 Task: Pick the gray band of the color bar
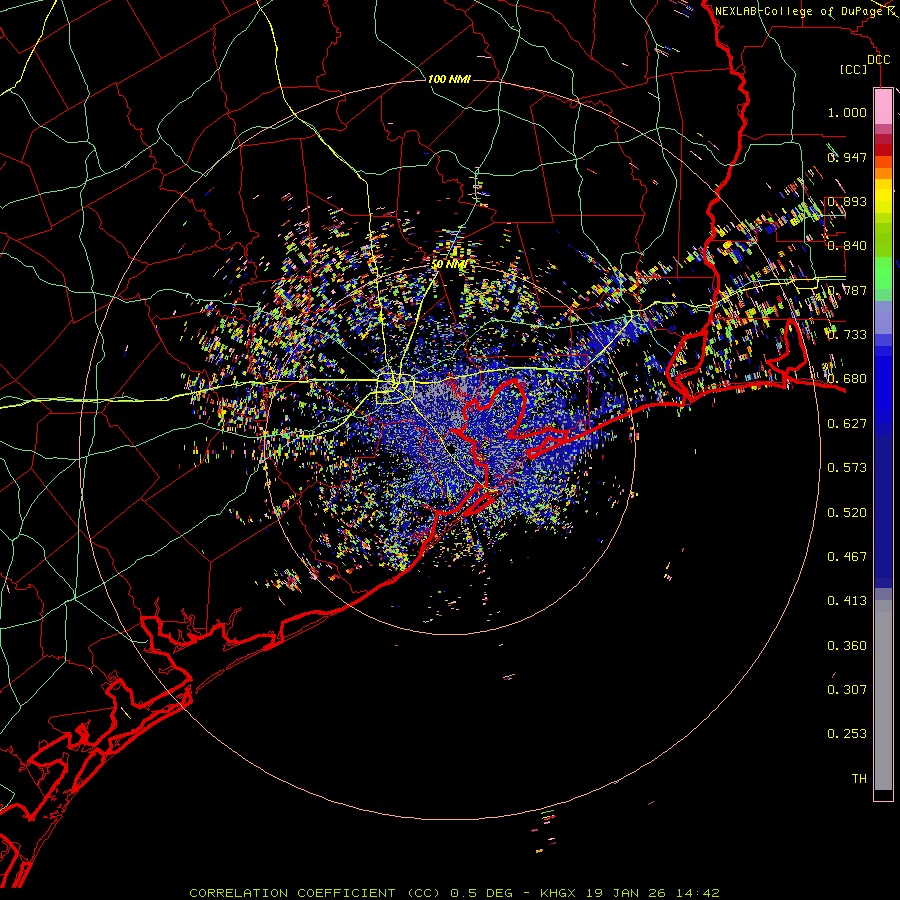[x=883, y=695]
